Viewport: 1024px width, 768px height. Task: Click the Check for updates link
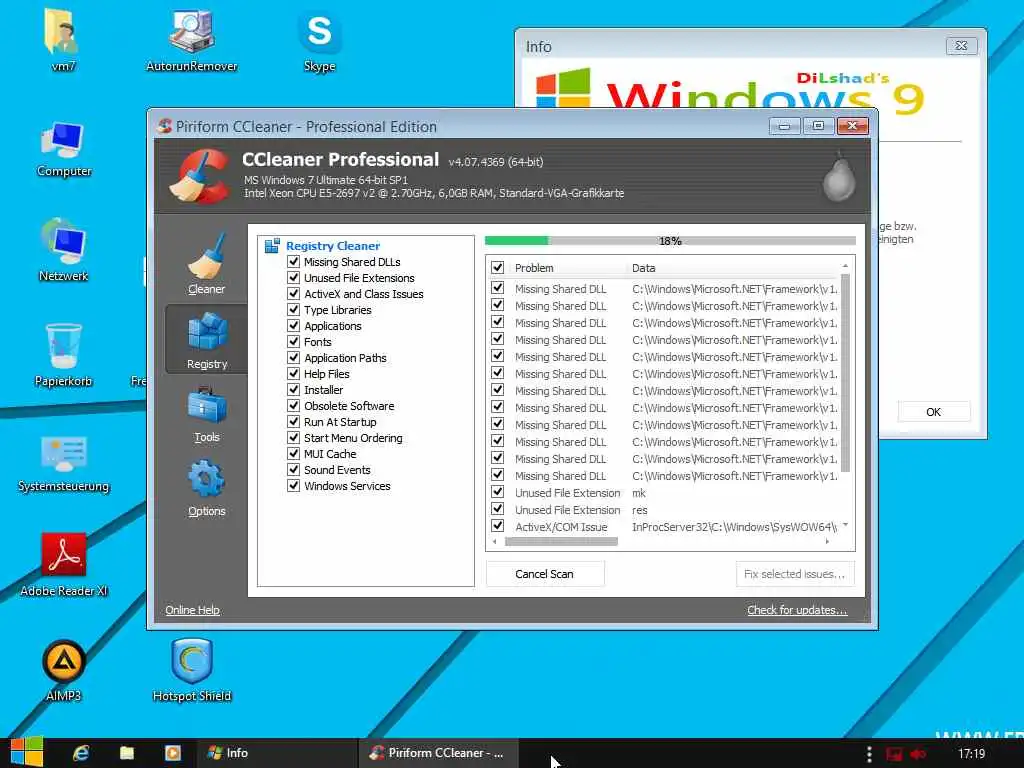797,610
